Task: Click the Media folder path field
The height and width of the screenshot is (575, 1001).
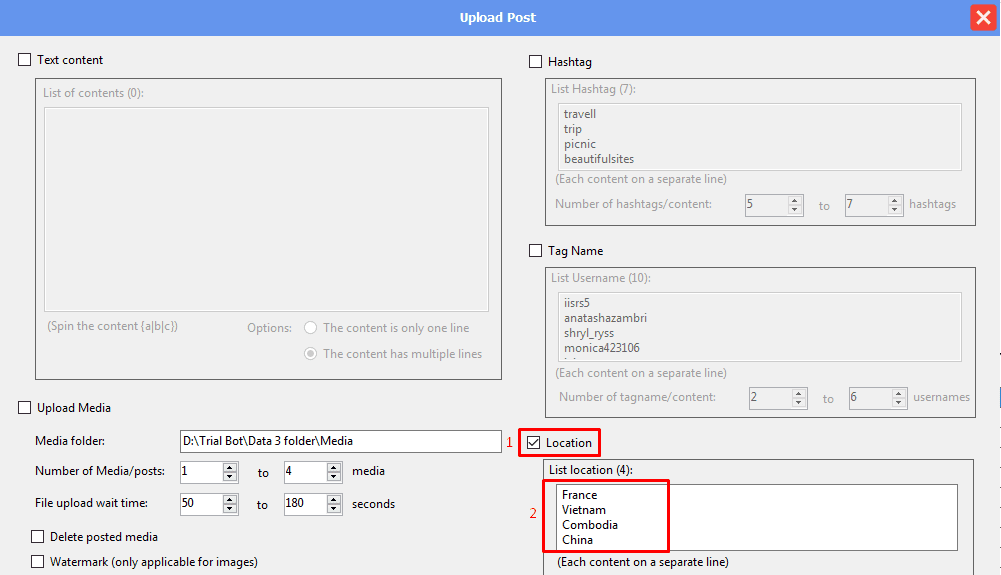Action: click(x=340, y=441)
